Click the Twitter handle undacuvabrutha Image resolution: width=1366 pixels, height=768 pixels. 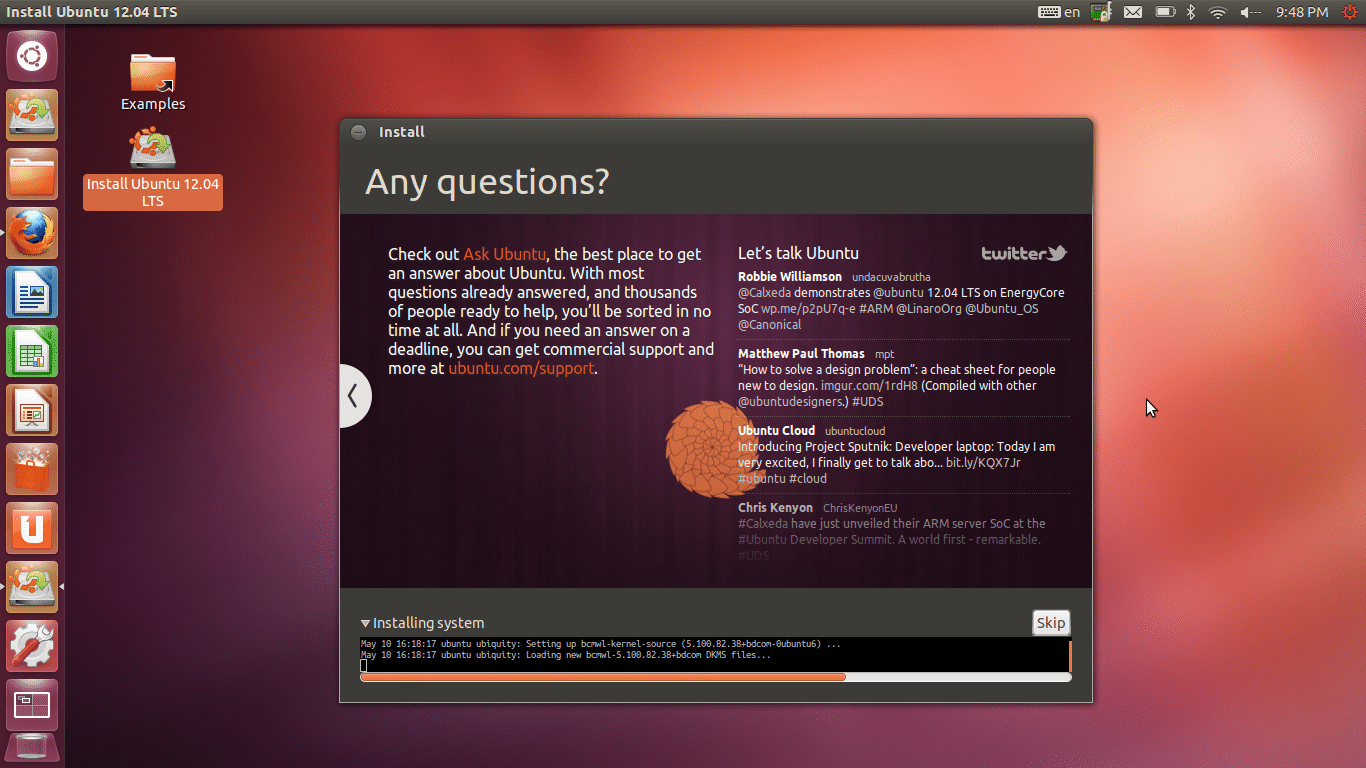pyautogui.click(x=891, y=277)
